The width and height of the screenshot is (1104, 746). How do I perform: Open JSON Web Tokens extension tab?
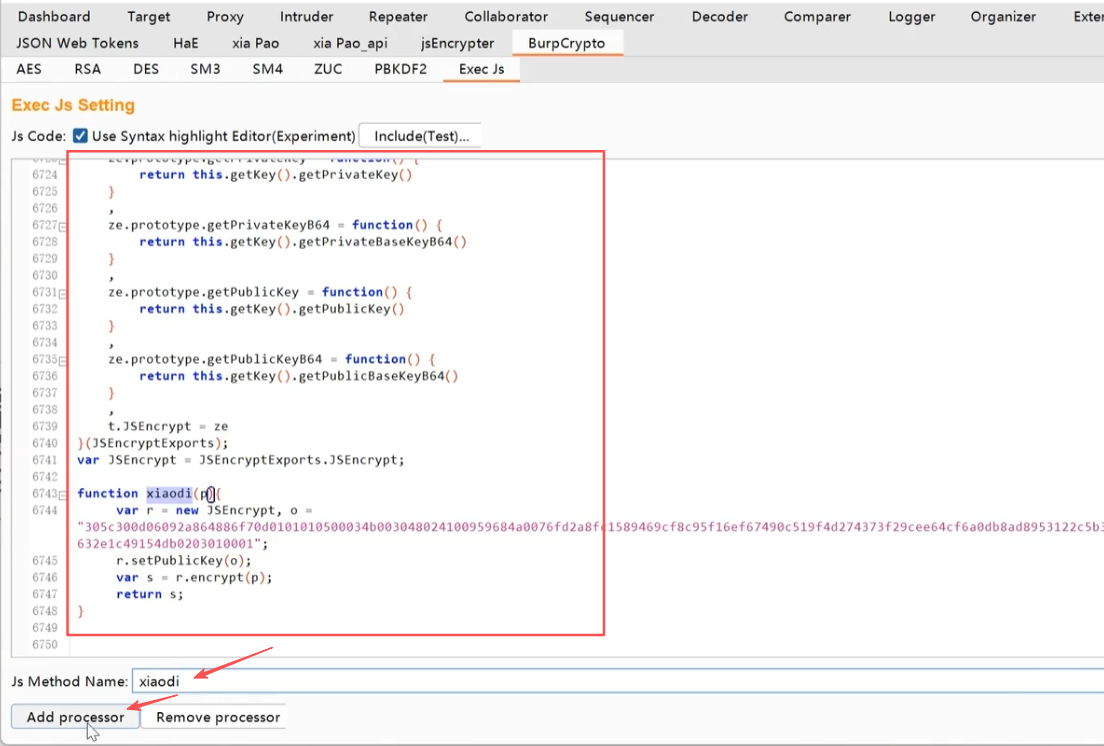pyautogui.click(x=77, y=43)
